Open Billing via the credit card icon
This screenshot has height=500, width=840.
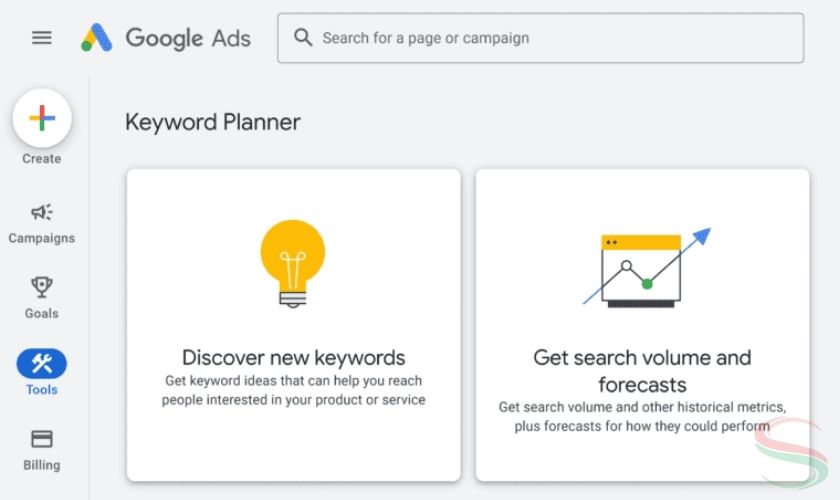point(42,439)
